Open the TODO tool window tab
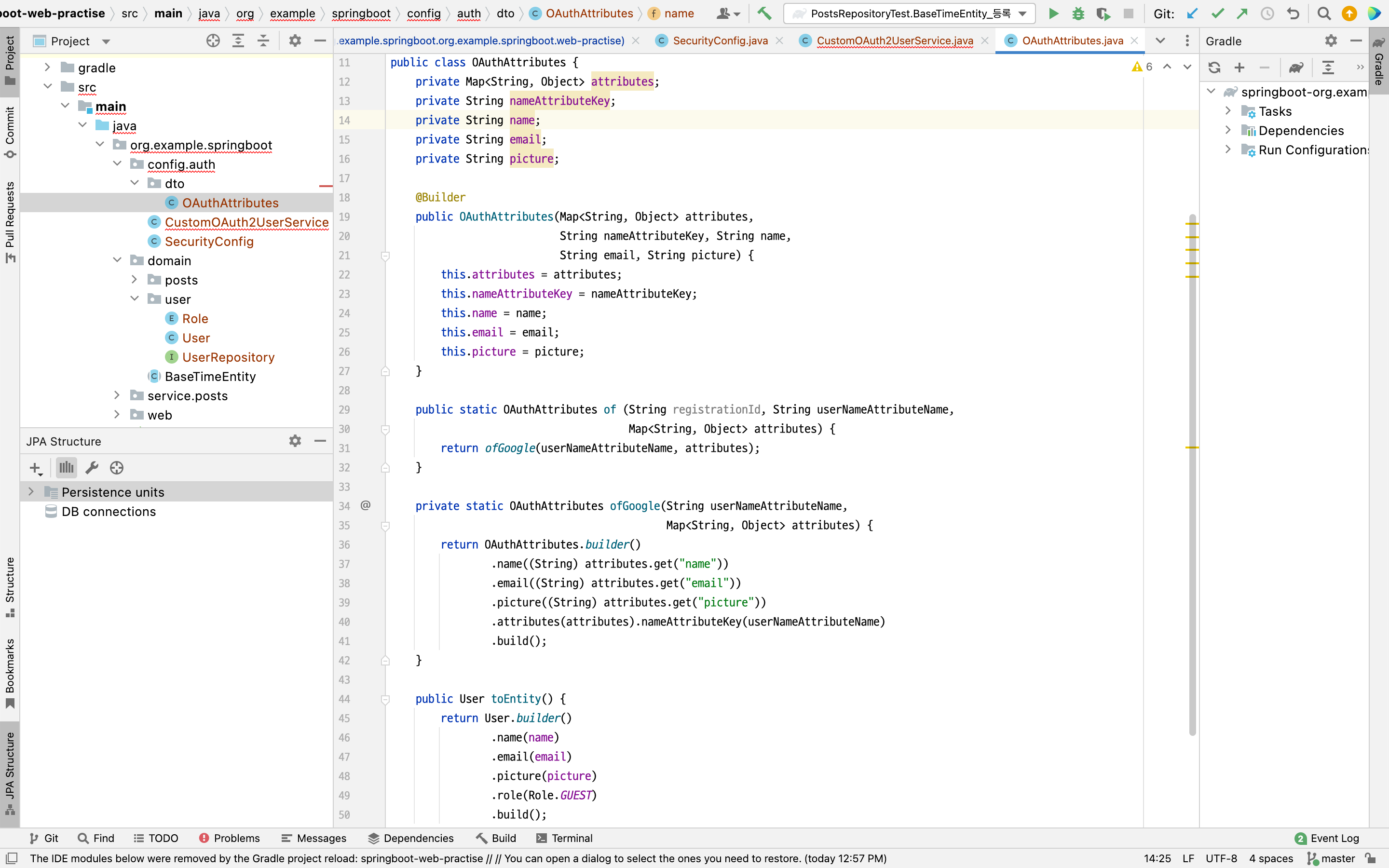 click(156, 838)
